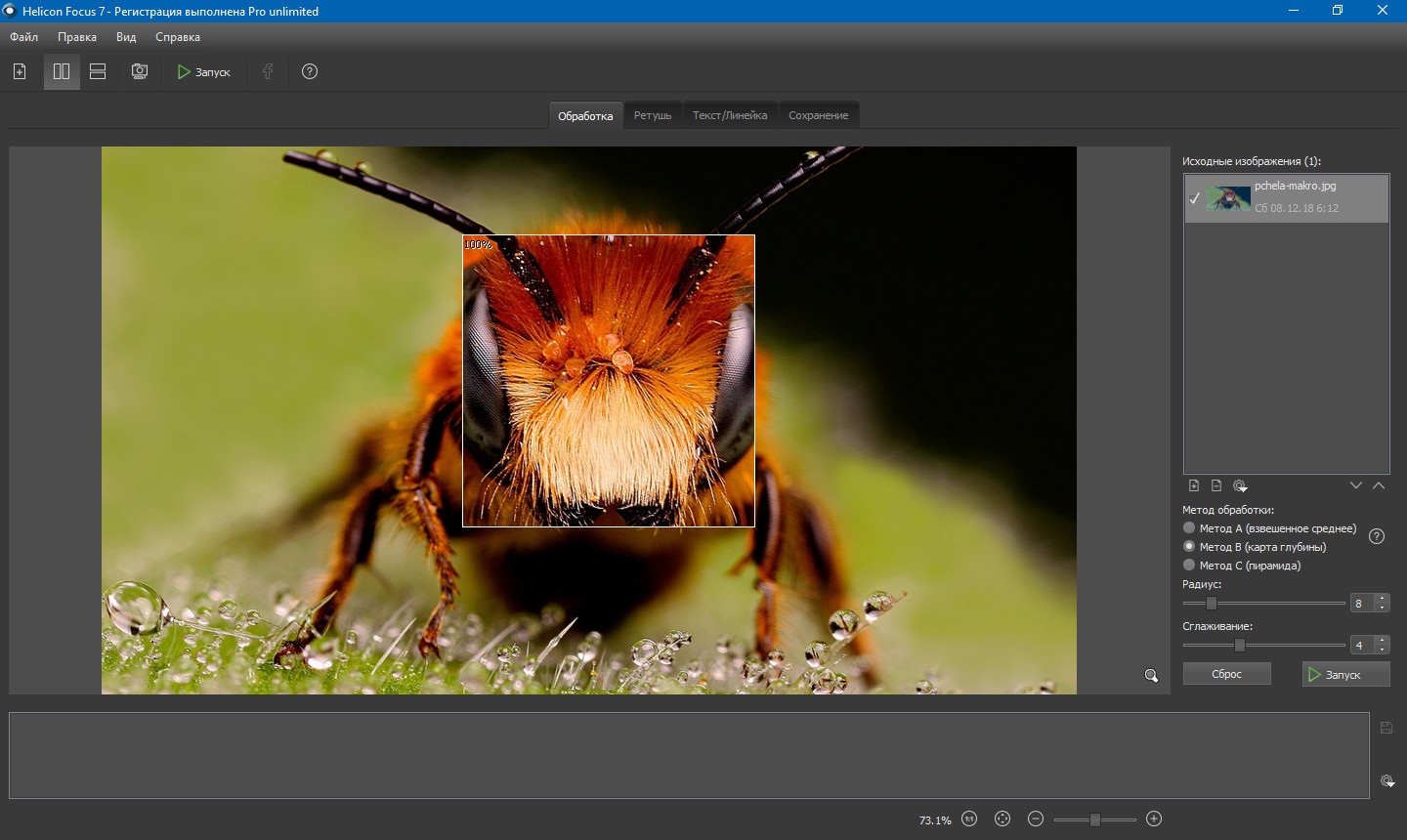Decrease the Радиус value with the down arrow
The width and height of the screenshot is (1407, 840).
click(1382, 608)
